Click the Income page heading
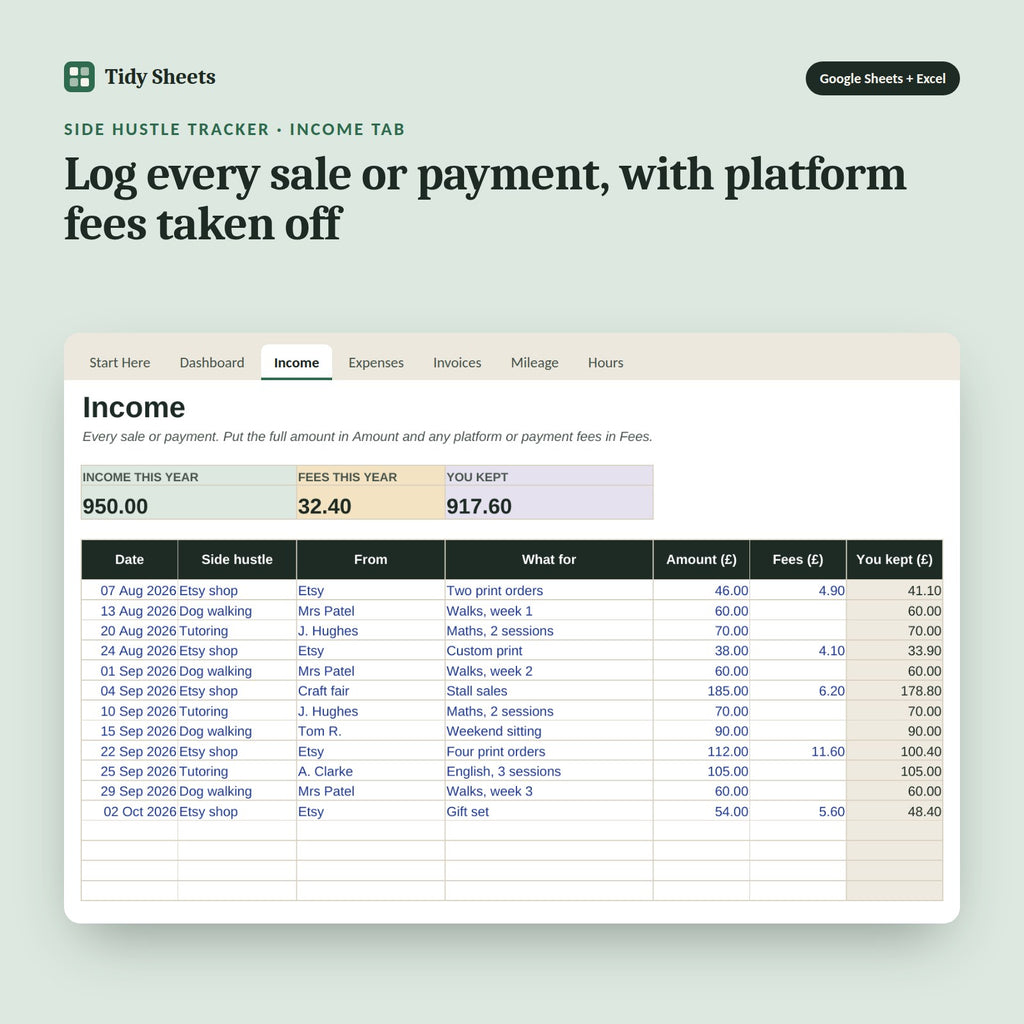The height and width of the screenshot is (1024, 1024). pyautogui.click(x=134, y=407)
